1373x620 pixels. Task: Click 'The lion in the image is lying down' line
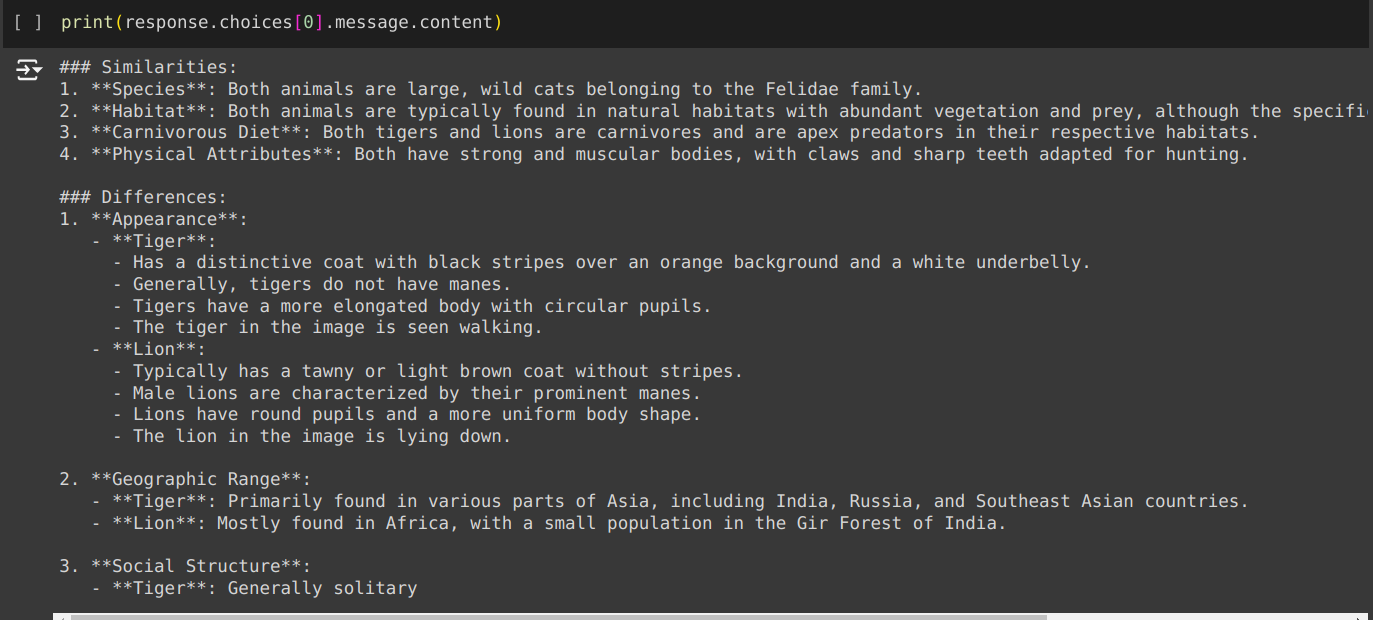click(311, 436)
